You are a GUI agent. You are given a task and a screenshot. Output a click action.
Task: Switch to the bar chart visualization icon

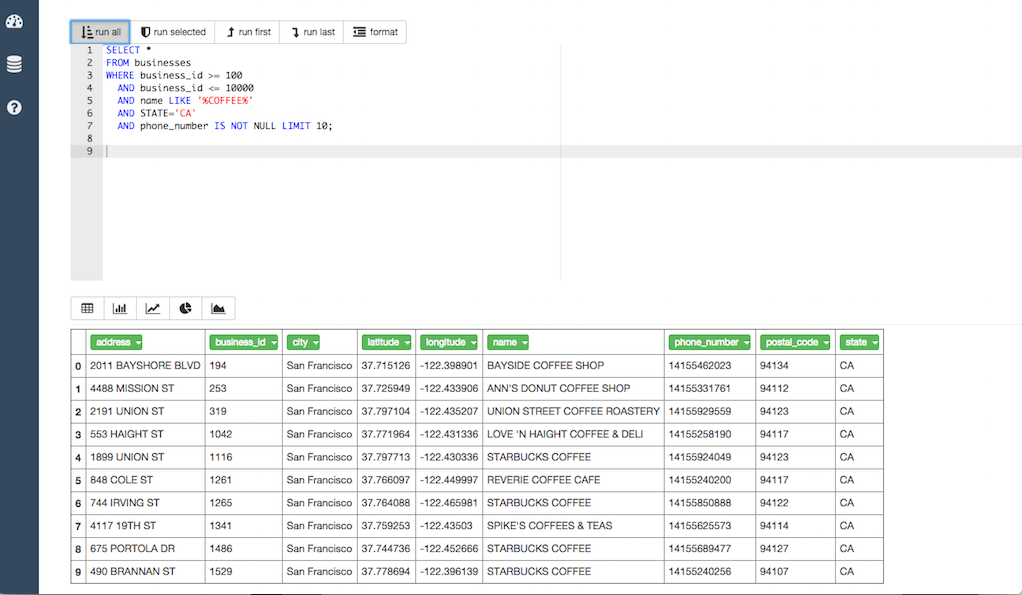(x=120, y=308)
